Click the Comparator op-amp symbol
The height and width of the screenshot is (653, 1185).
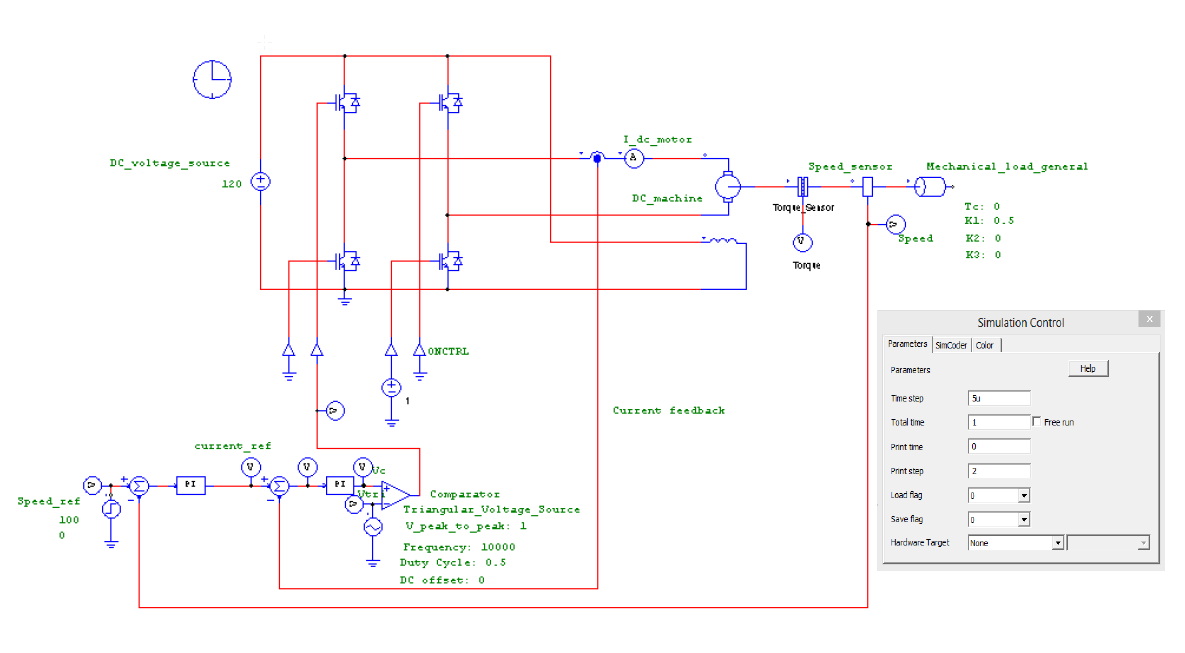click(396, 496)
